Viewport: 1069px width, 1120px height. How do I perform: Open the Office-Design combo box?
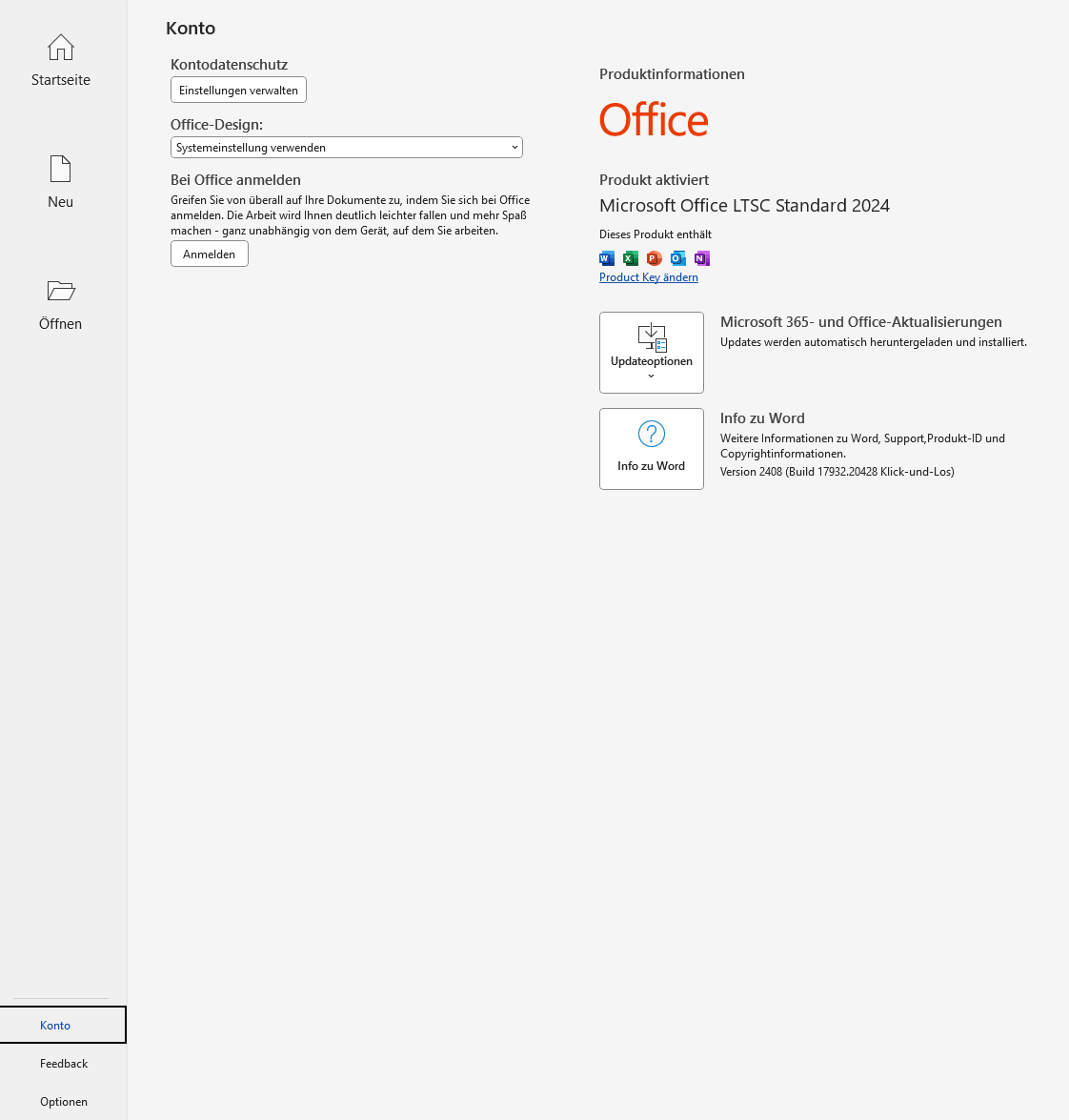pyautogui.click(x=347, y=148)
